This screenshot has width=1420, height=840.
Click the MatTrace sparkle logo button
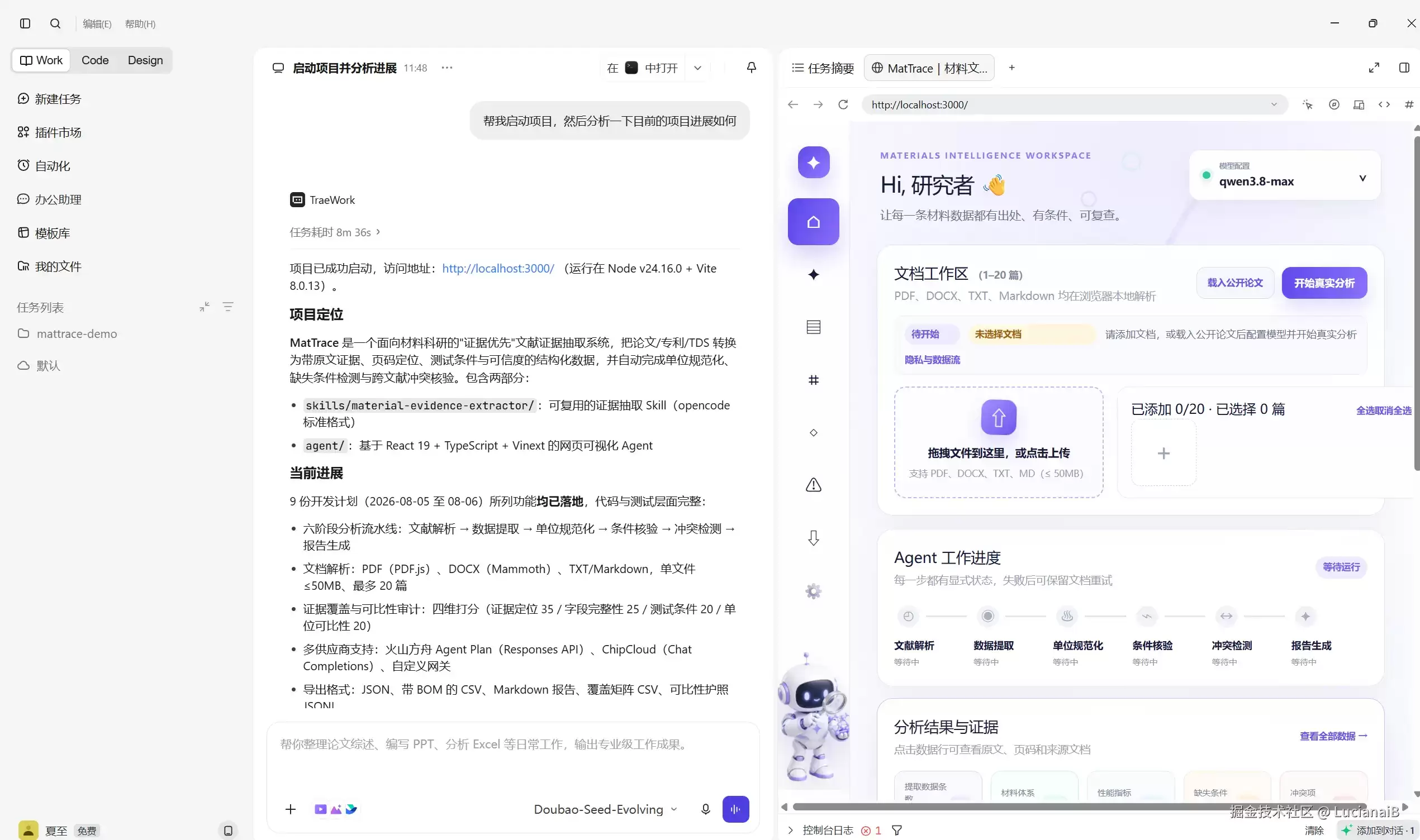(x=814, y=163)
